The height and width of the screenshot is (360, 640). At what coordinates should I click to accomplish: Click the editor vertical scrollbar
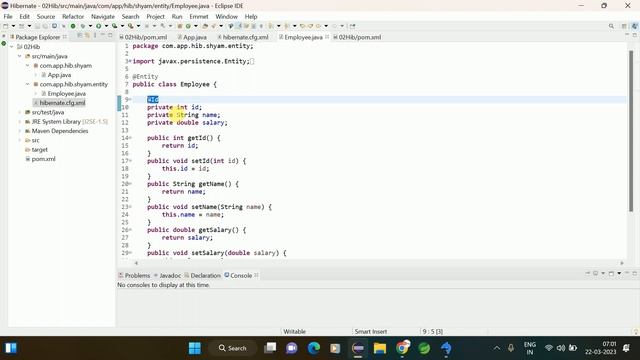tap(631, 131)
